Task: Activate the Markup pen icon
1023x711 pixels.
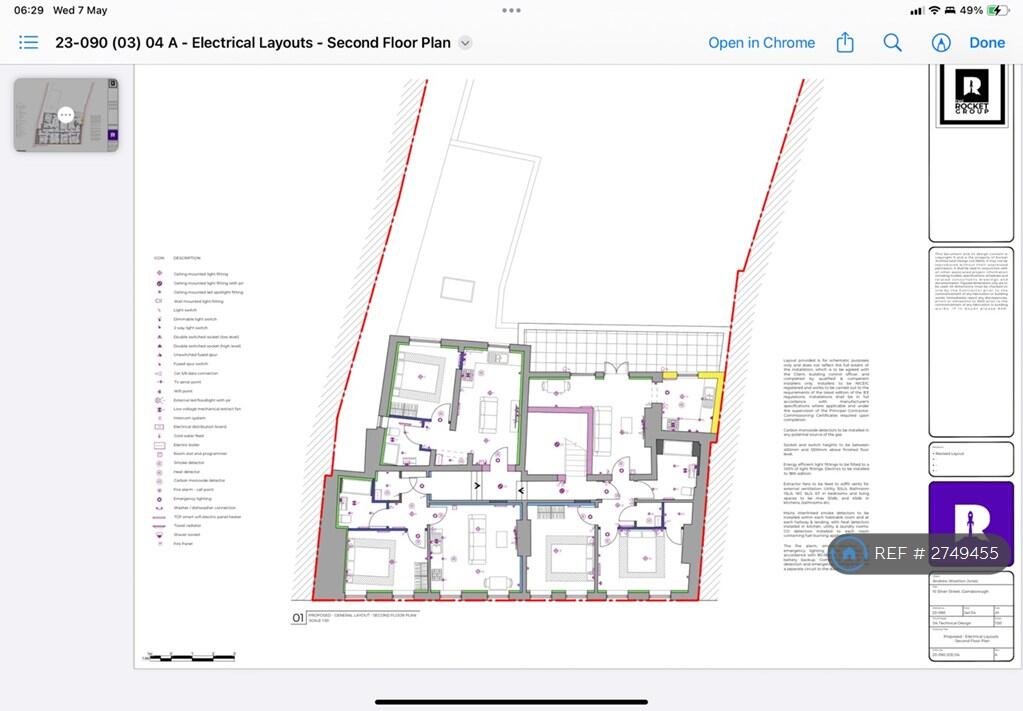Action: (940, 42)
